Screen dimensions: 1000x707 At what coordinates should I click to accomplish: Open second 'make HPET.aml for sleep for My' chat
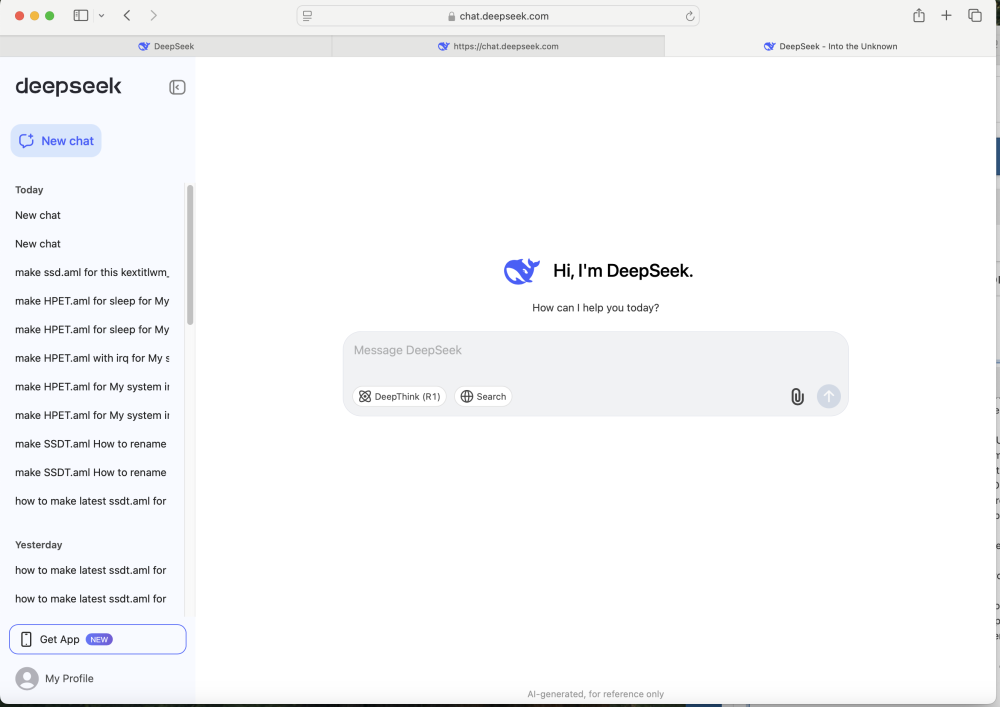click(92, 330)
